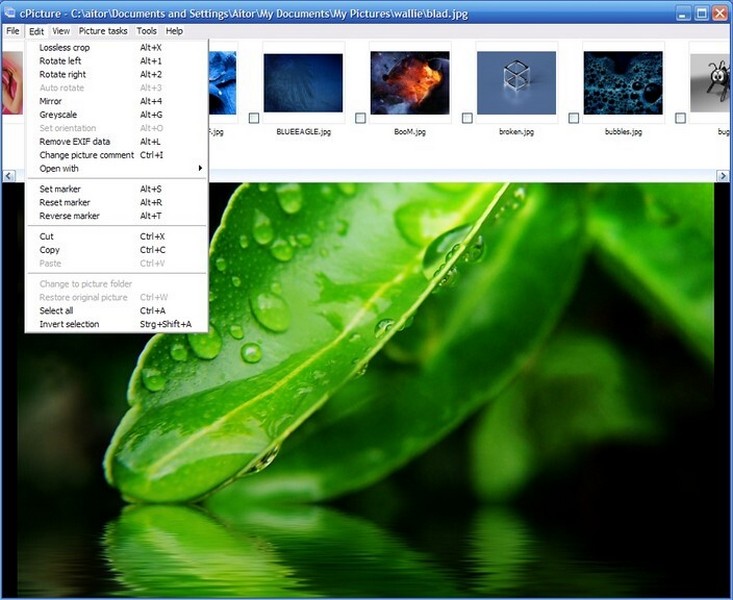Choose Reset marker entry
Image resolution: width=733 pixels, height=600 pixels.
(x=116, y=202)
